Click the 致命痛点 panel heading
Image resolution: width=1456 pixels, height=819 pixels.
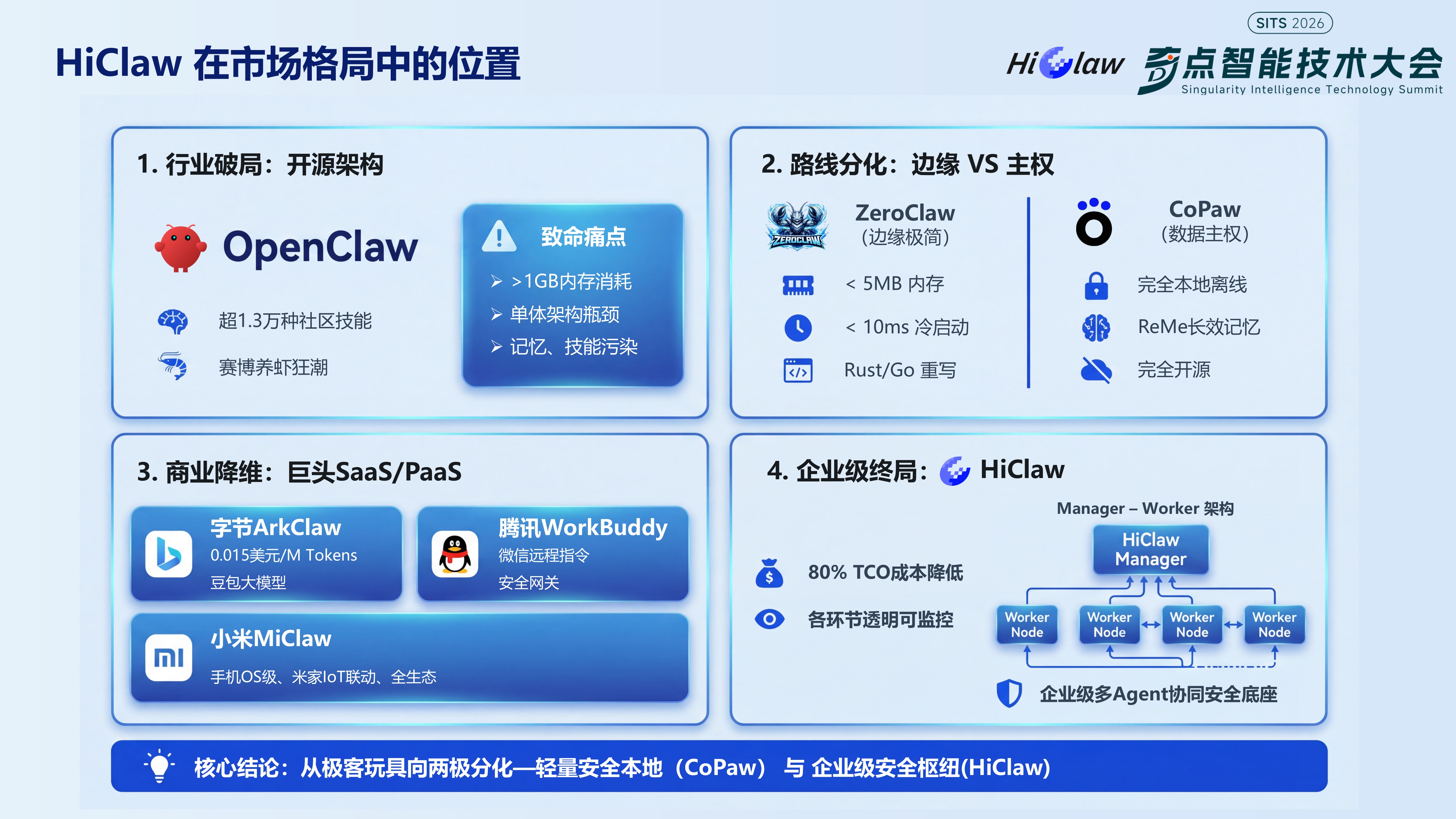pyautogui.click(x=583, y=237)
